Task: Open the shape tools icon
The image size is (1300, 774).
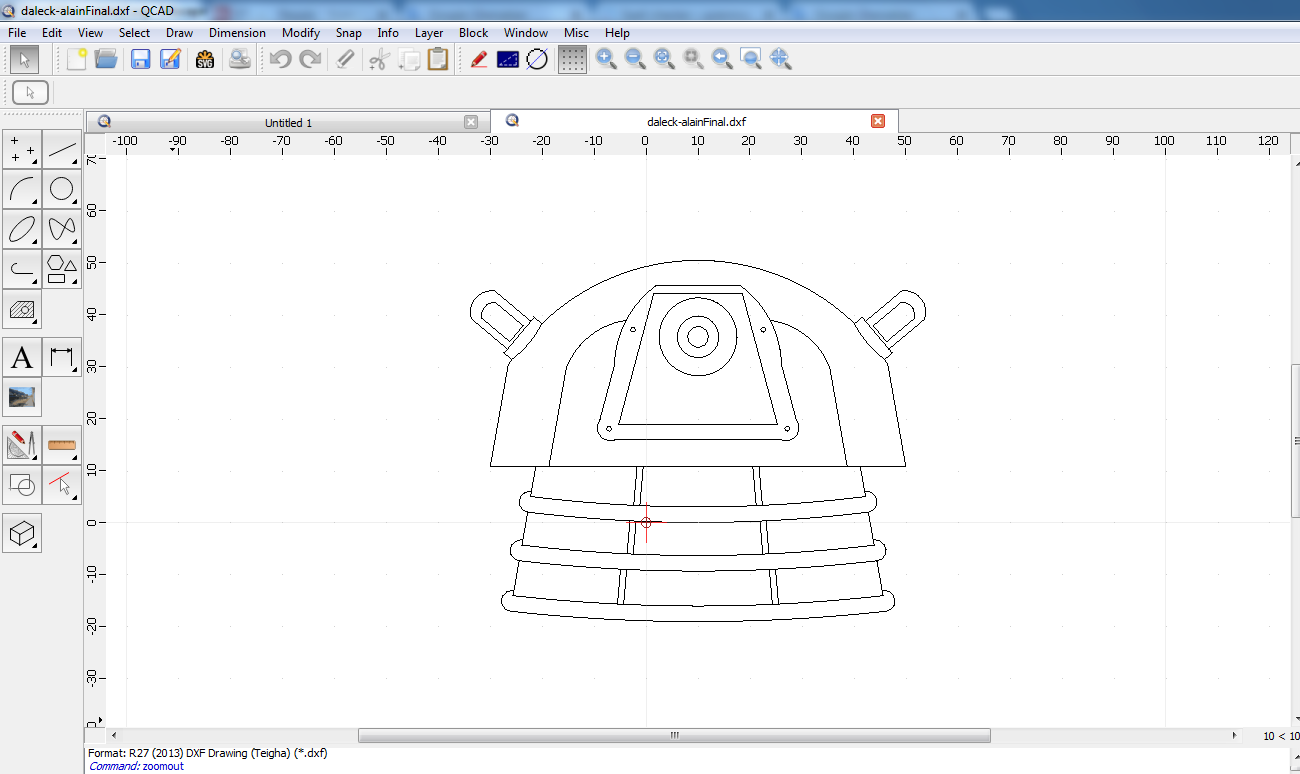Action: pos(62,269)
